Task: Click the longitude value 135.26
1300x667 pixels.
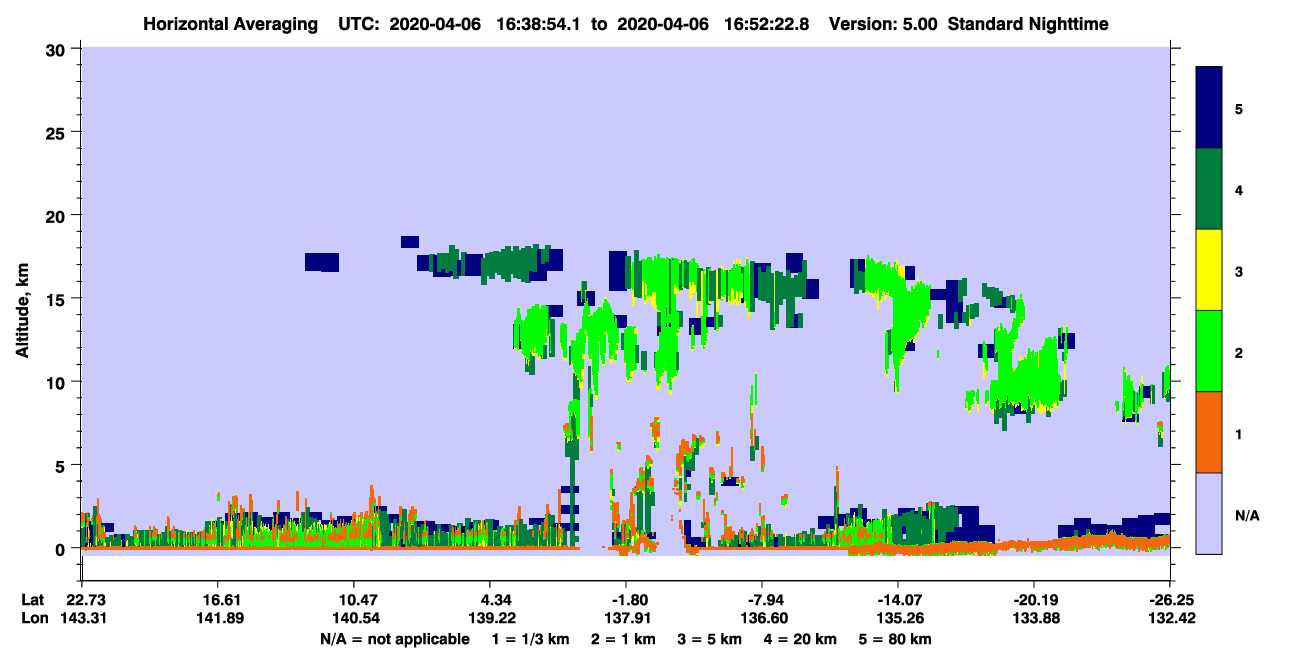Action: pyautogui.click(x=901, y=619)
